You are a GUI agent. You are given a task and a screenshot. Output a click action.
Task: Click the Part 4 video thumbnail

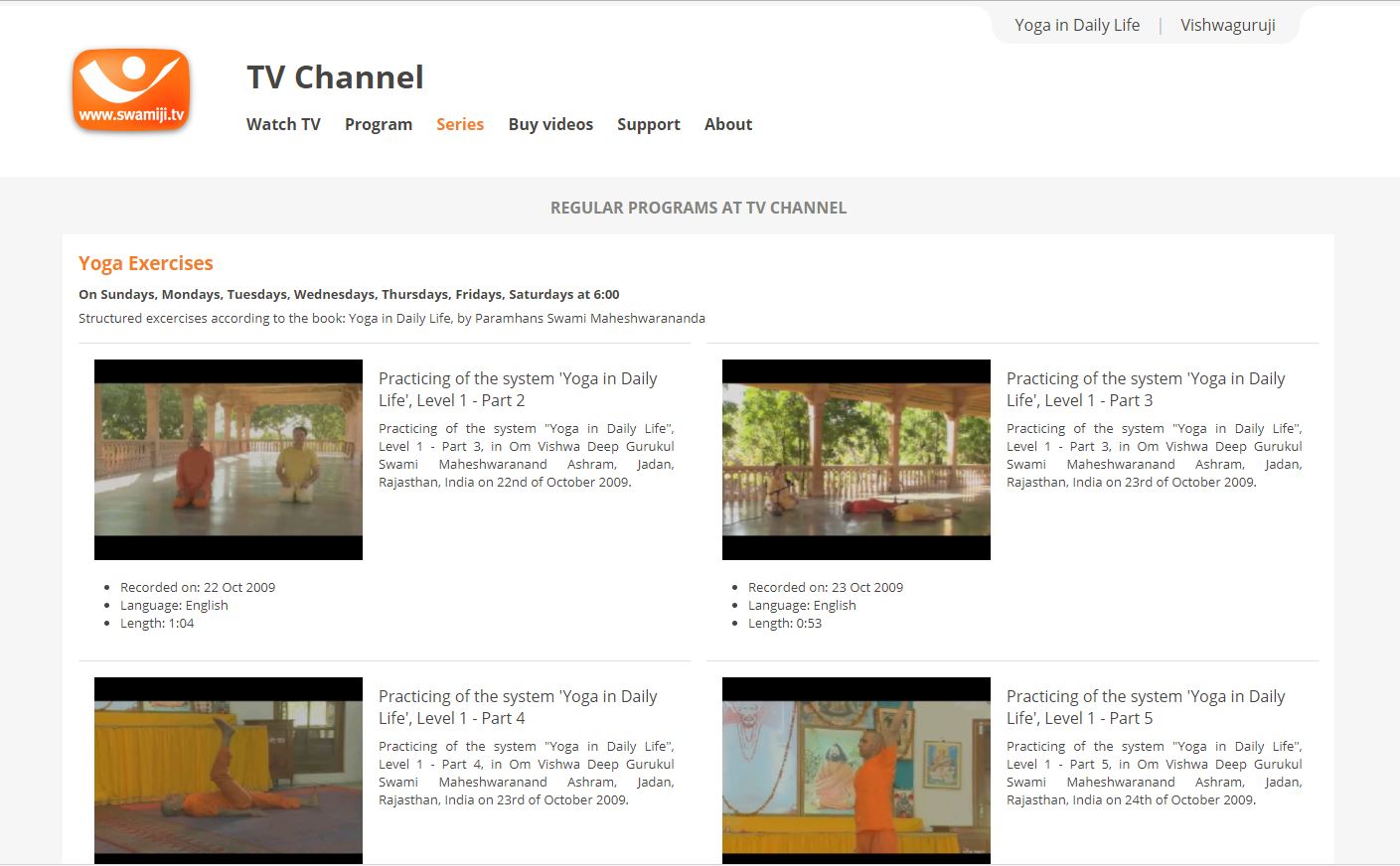[x=228, y=770]
